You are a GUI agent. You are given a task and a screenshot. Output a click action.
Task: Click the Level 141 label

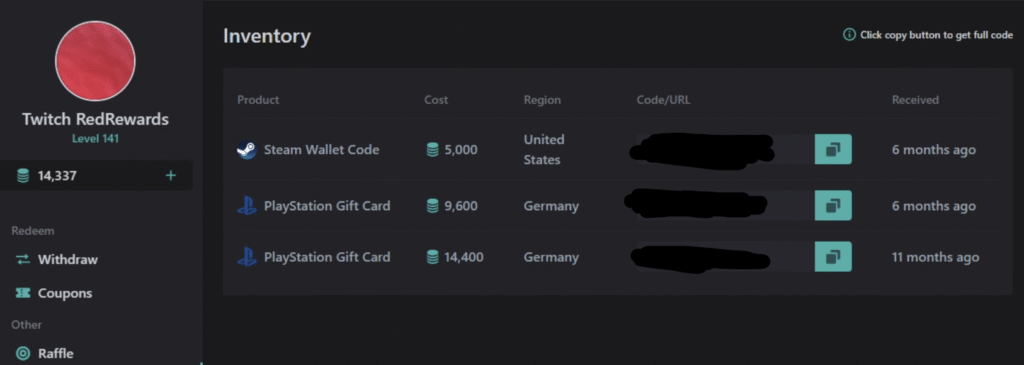pos(95,138)
